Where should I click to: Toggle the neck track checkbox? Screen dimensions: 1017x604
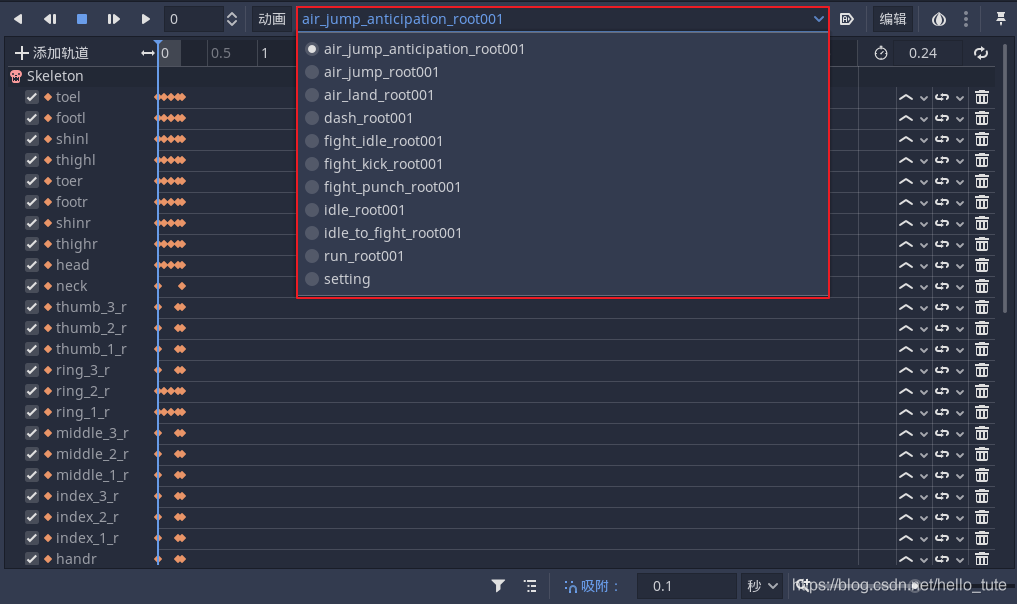point(32,286)
